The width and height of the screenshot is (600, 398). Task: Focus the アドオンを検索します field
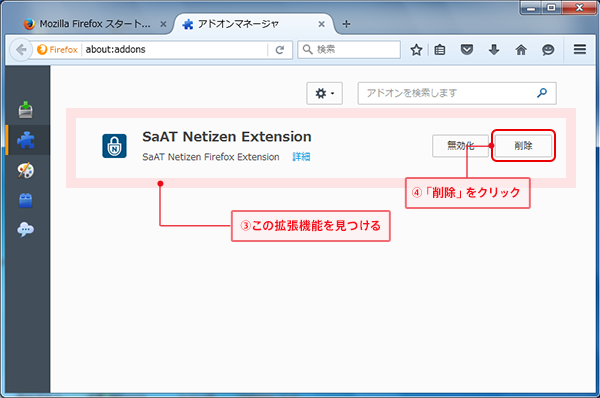pos(457,93)
